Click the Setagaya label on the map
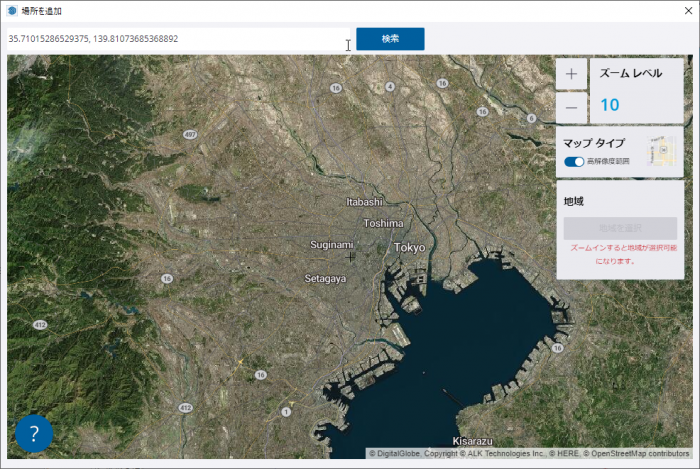This screenshot has height=469, width=700. point(325,279)
